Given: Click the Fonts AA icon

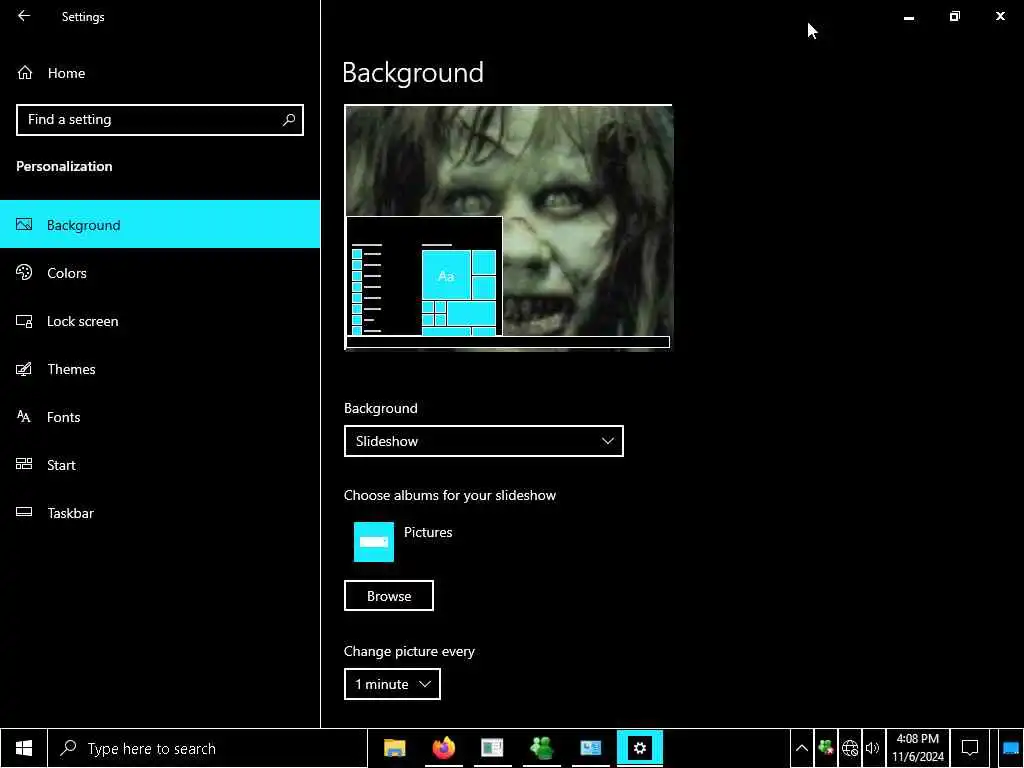Looking at the screenshot, I should tap(24, 416).
